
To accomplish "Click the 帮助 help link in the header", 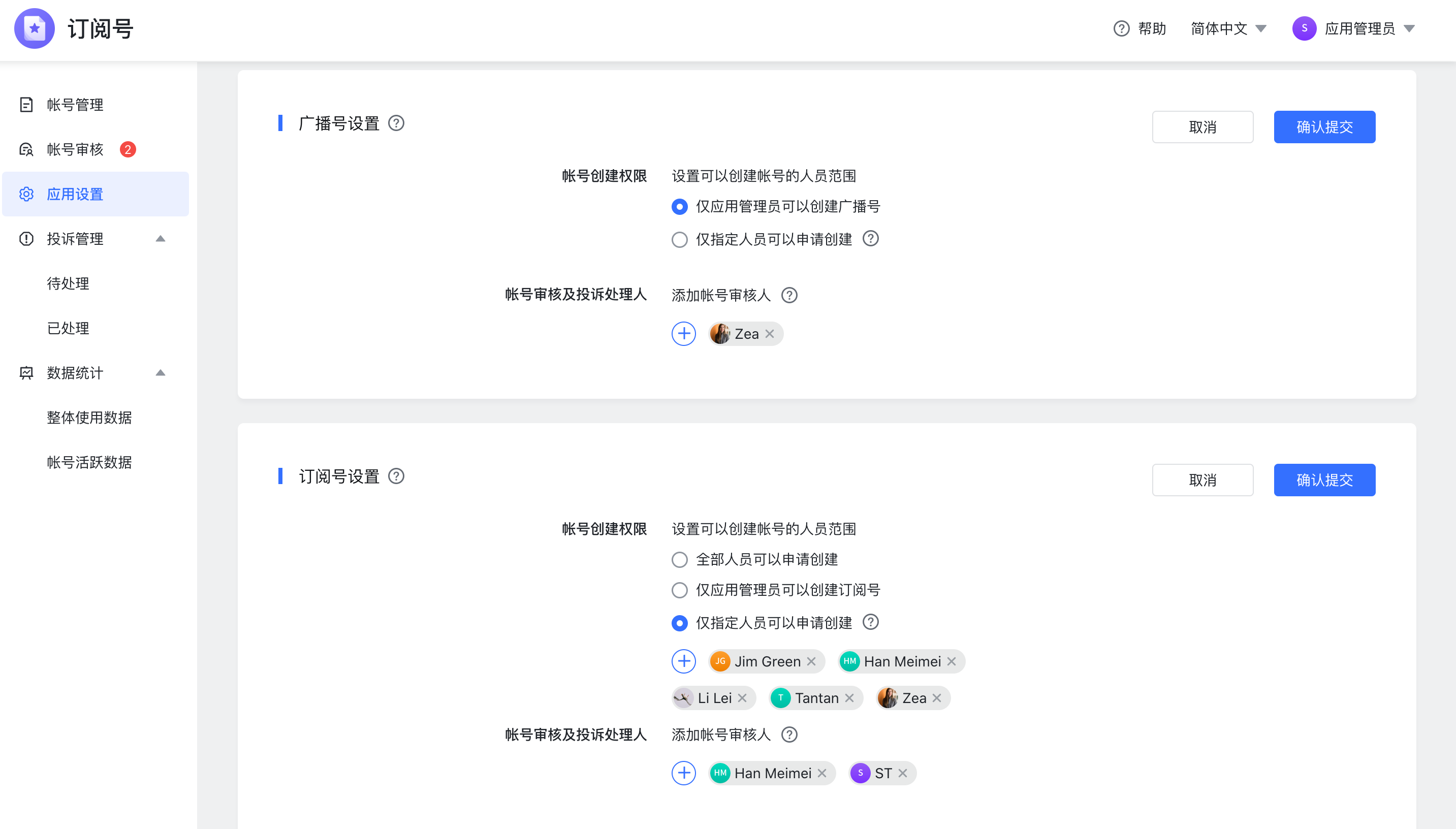I will tap(1140, 28).
